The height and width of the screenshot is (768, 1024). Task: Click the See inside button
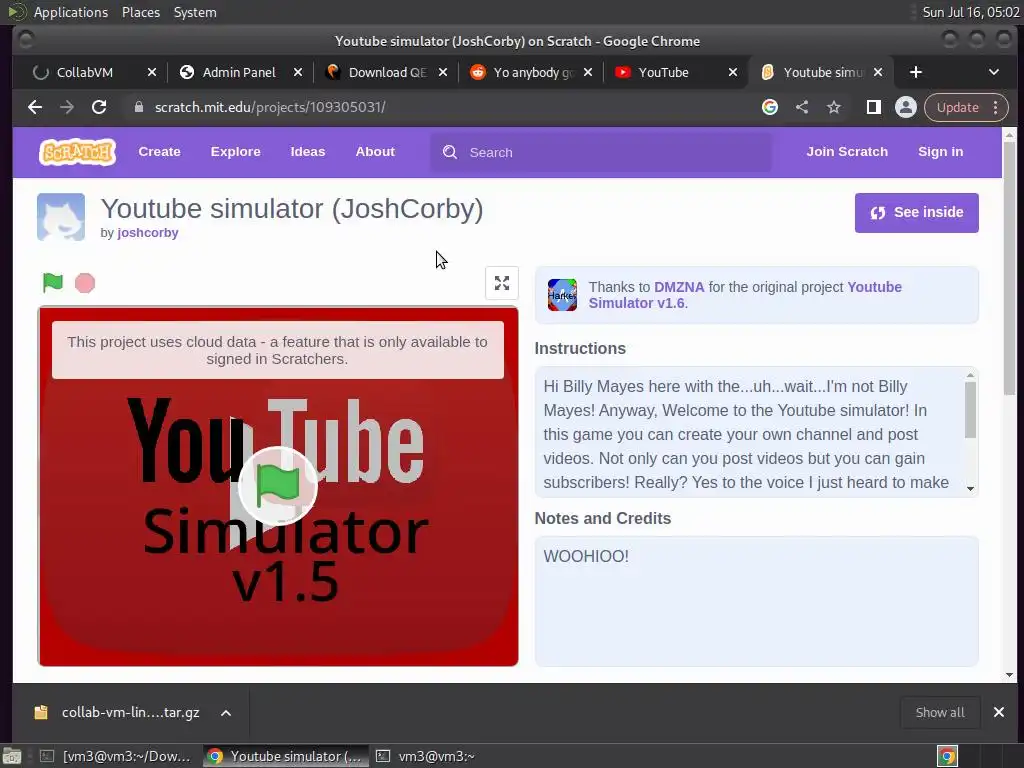(916, 212)
